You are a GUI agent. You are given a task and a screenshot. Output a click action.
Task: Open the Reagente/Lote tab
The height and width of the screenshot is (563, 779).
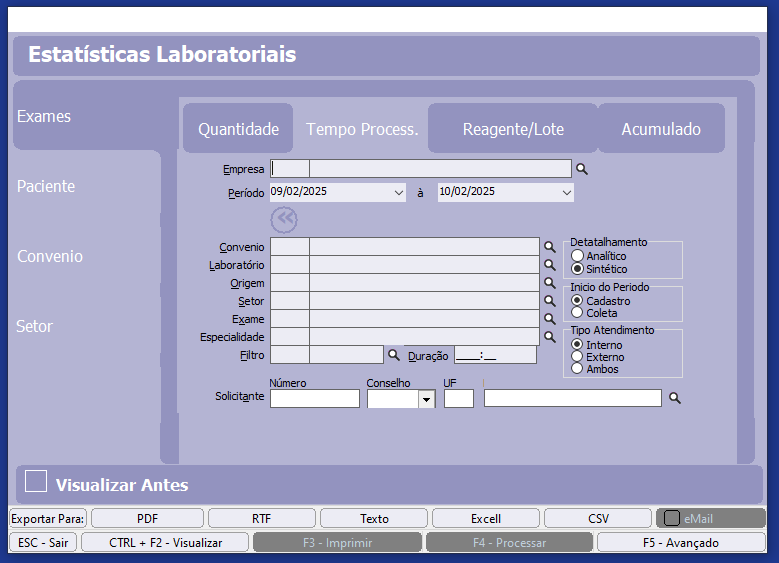(513, 129)
